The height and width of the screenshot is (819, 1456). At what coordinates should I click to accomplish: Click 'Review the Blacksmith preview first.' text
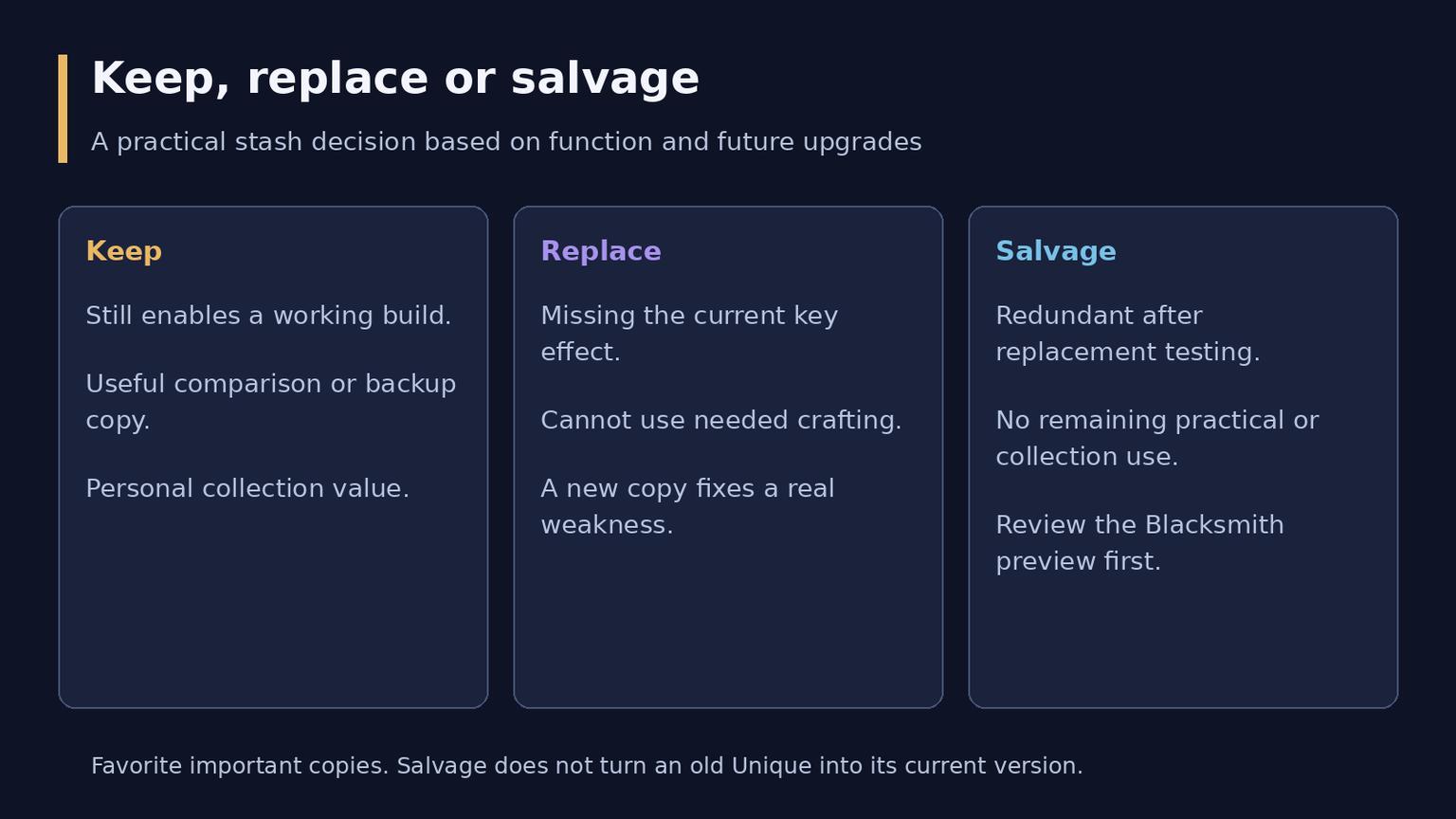pyautogui.click(x=1139, y=543)
